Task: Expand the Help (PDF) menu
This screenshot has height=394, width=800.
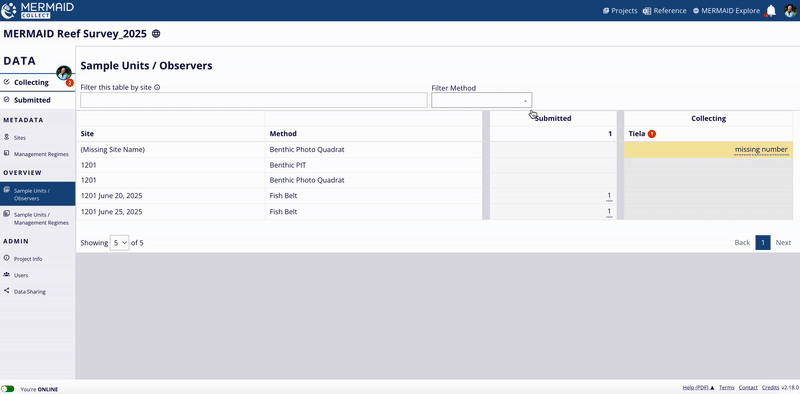Action: click(x=698, y=388)
